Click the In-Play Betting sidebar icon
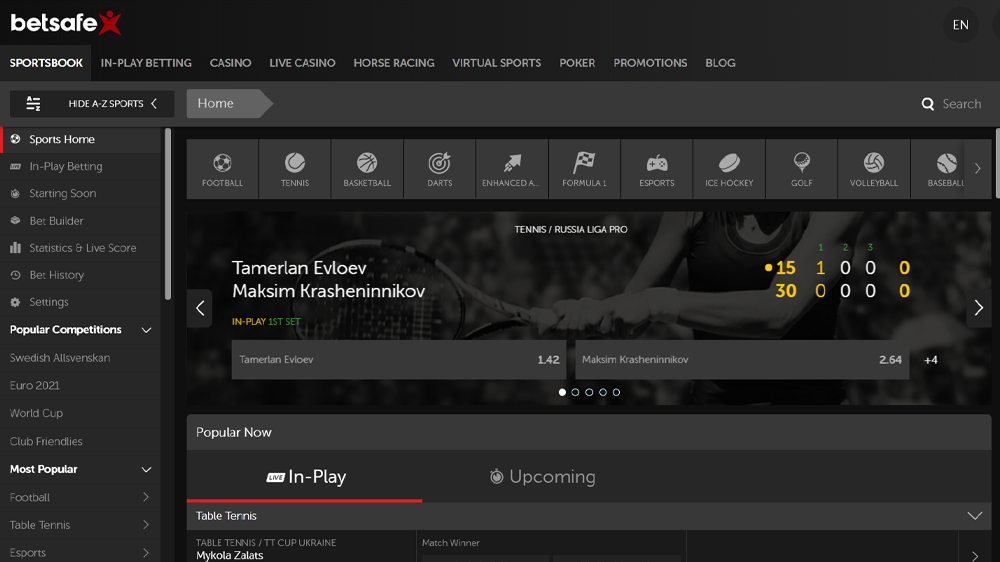Image resolution: width=1000 pixels, height=562 pixels. tap(15, 166)
